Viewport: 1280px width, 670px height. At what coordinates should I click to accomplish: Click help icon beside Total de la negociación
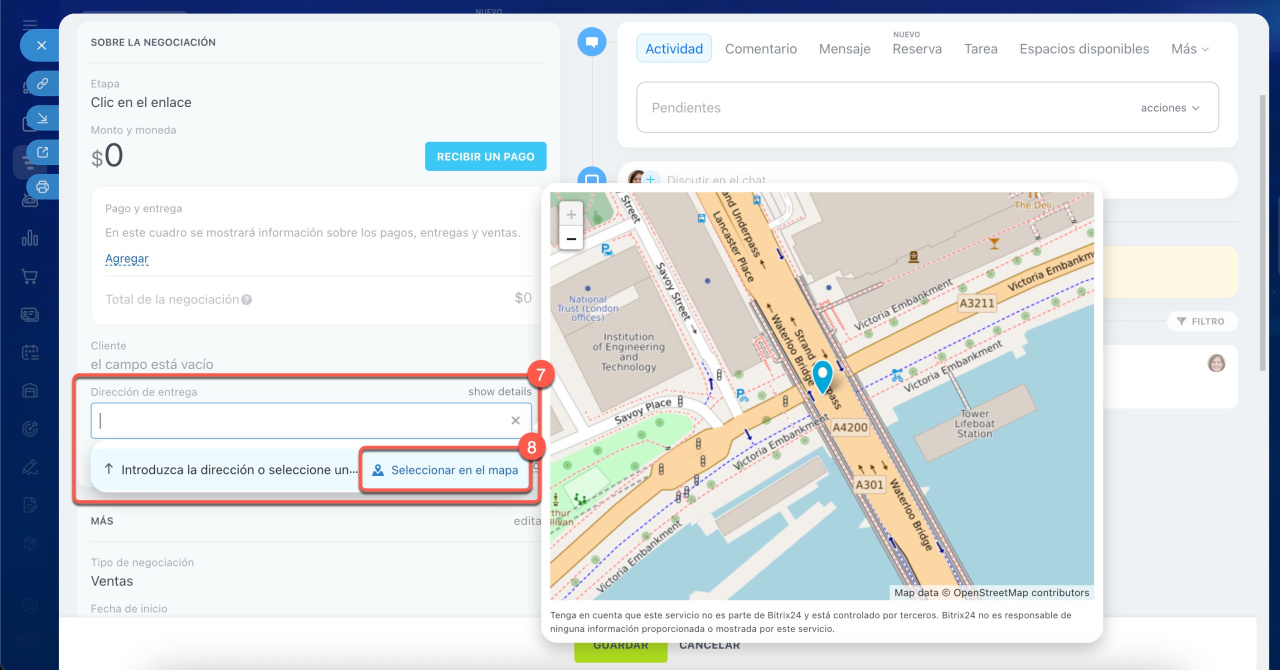pos(247,299)
